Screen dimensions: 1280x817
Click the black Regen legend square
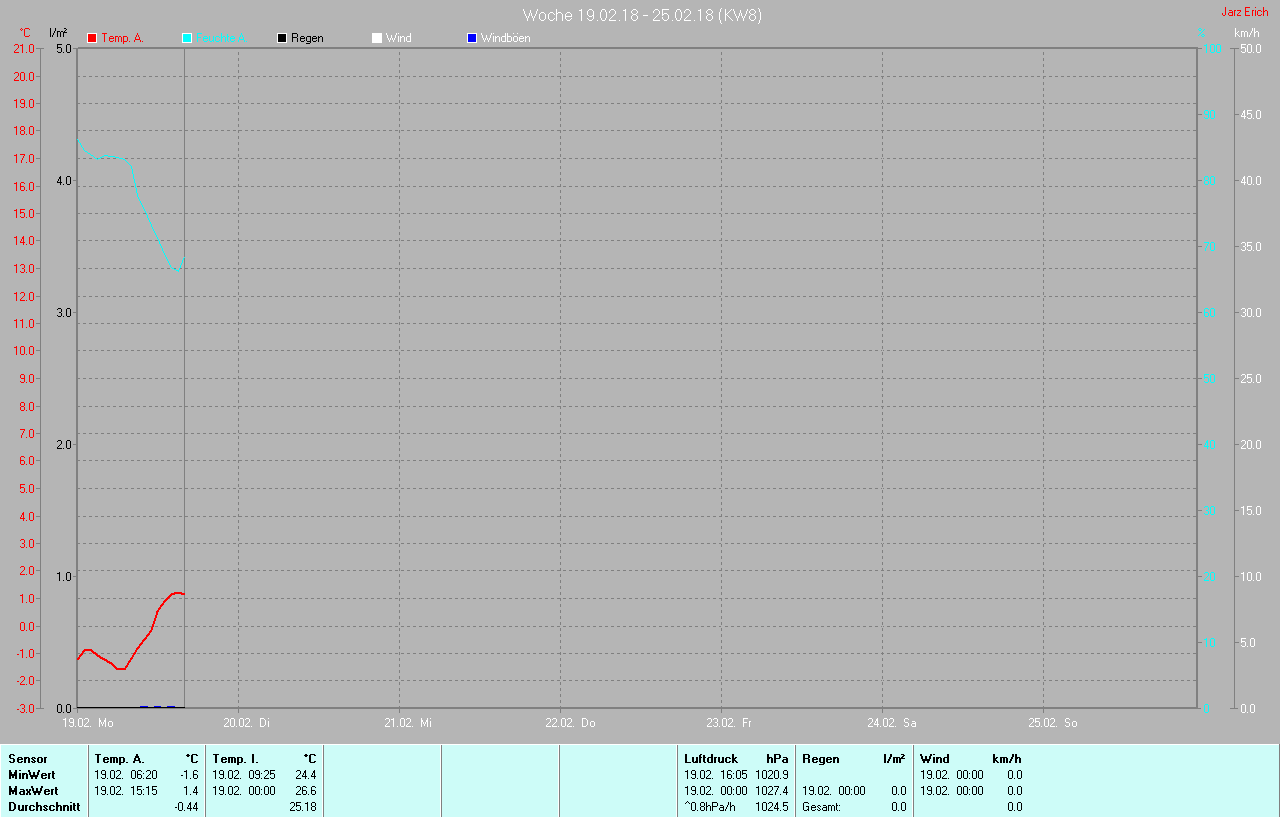(282, 38)
